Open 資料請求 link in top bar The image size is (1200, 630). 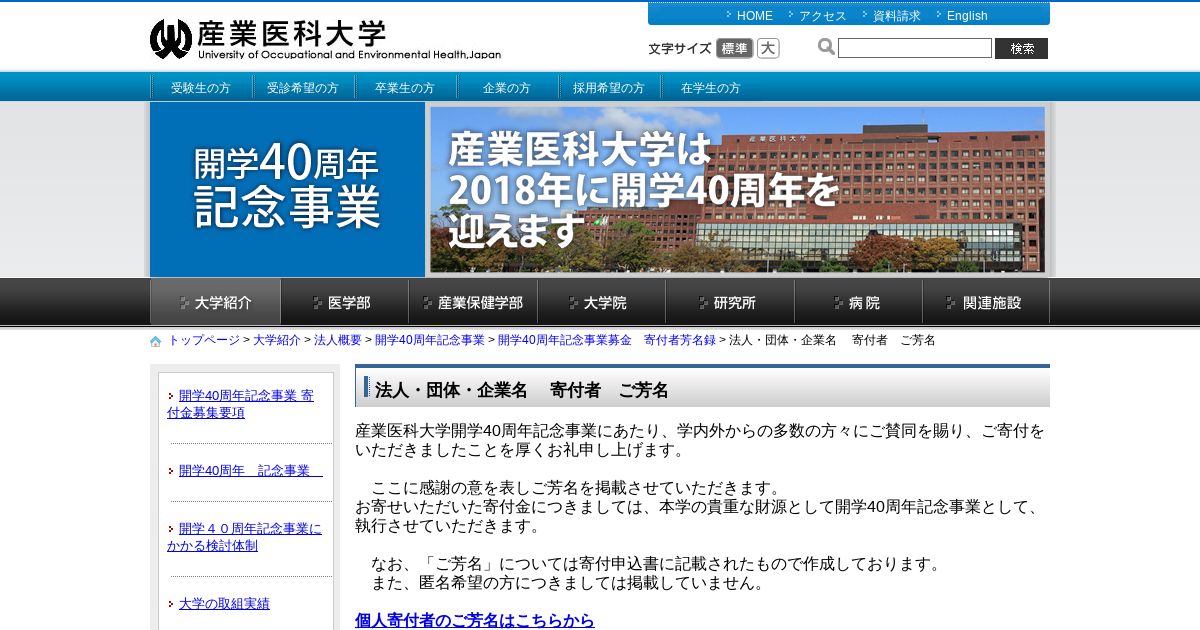point(897,16)
